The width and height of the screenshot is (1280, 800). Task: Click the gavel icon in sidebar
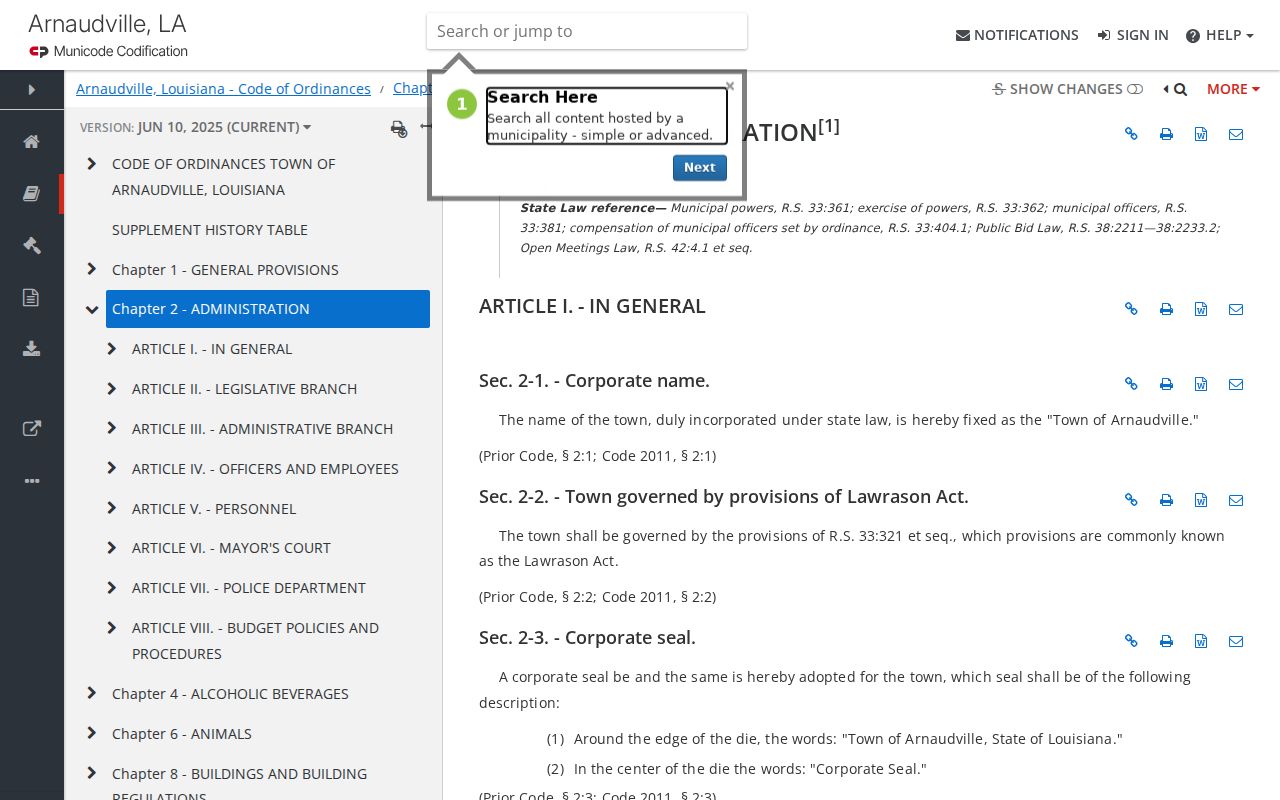click(x=31, y=245)
